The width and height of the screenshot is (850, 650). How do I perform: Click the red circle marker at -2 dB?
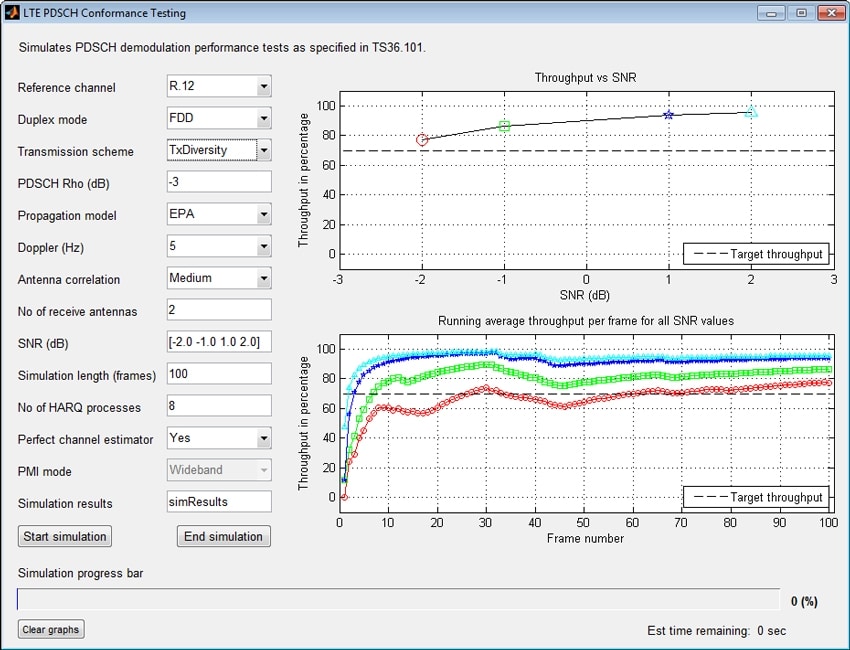422,140
